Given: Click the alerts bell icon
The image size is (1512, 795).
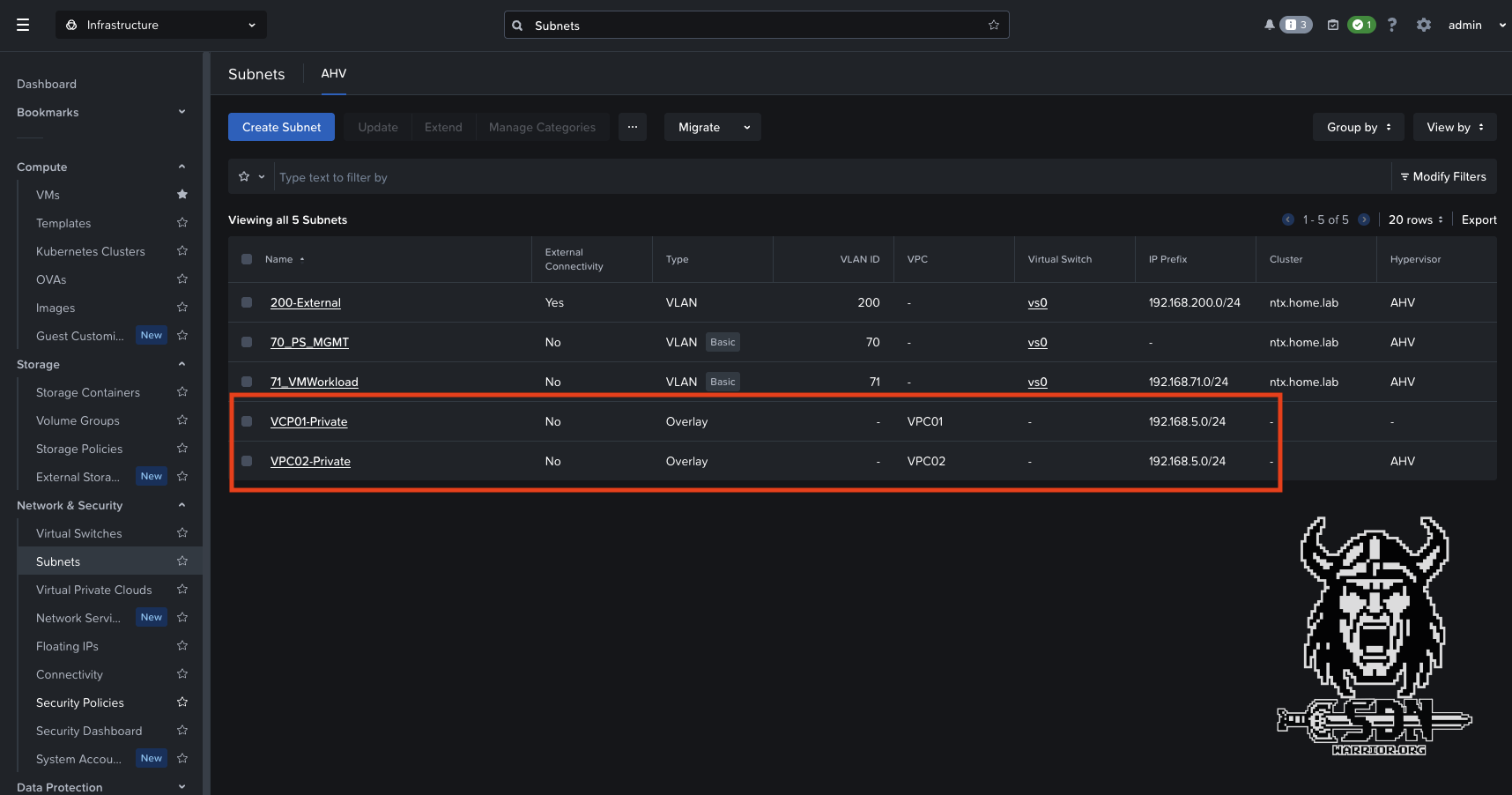Looking at the screenshot, I should point(1269,25).
